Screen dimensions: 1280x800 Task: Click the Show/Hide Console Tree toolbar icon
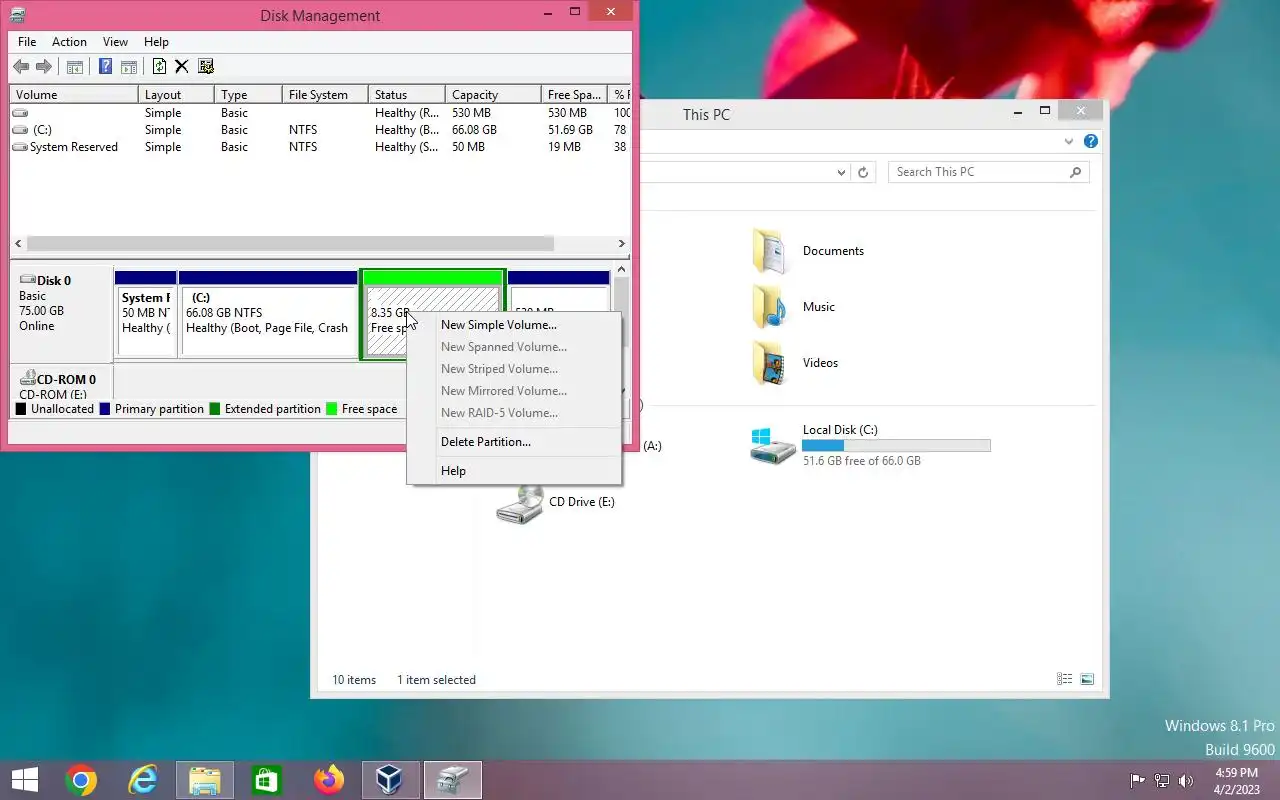click(74, 67)
